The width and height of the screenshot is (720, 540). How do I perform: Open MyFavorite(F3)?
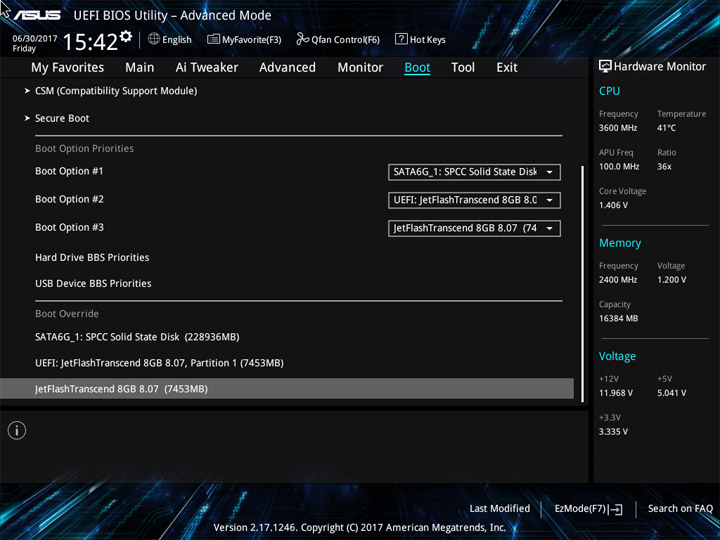pos(252,40)
